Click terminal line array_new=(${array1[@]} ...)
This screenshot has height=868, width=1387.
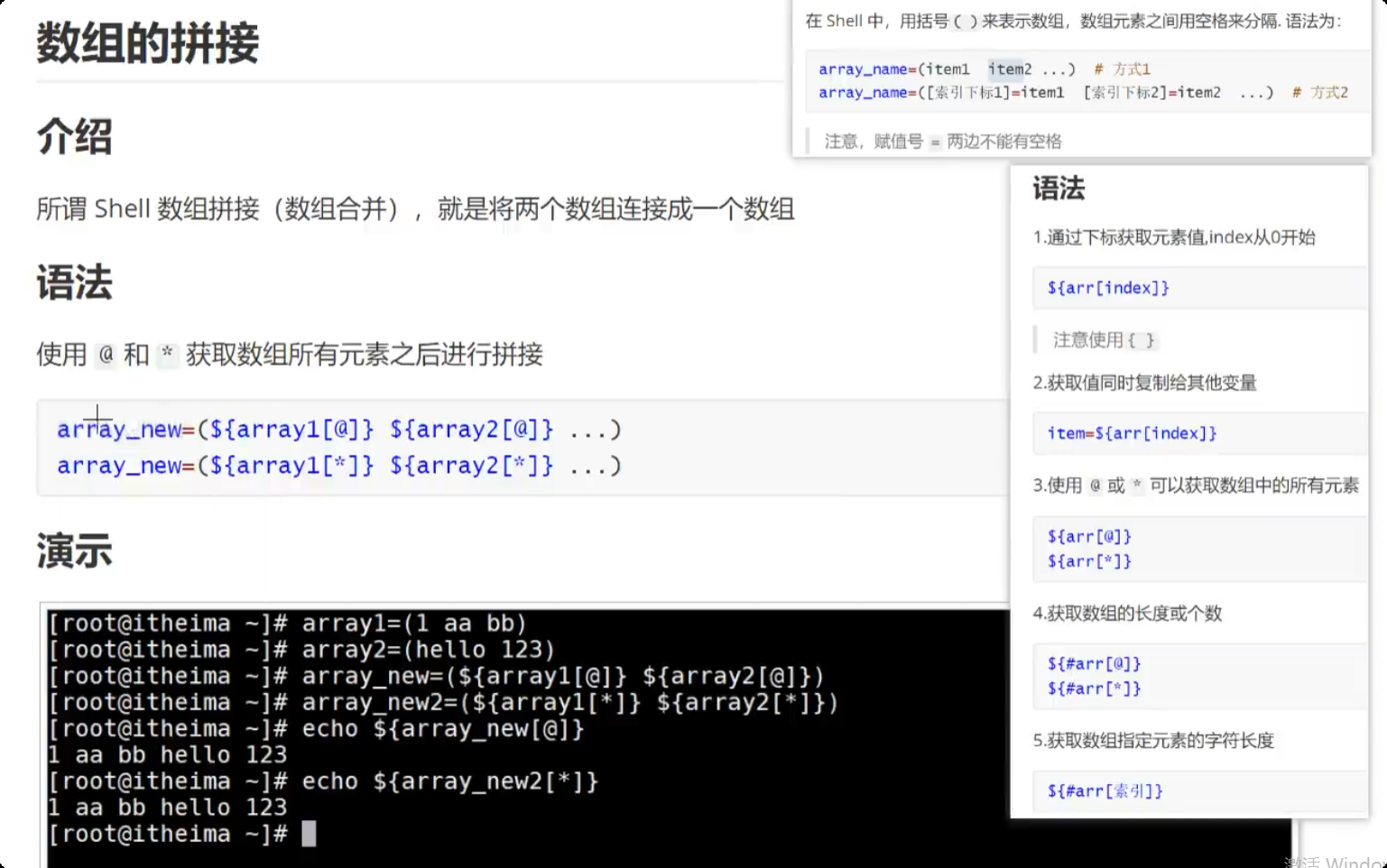click(436, 676)
